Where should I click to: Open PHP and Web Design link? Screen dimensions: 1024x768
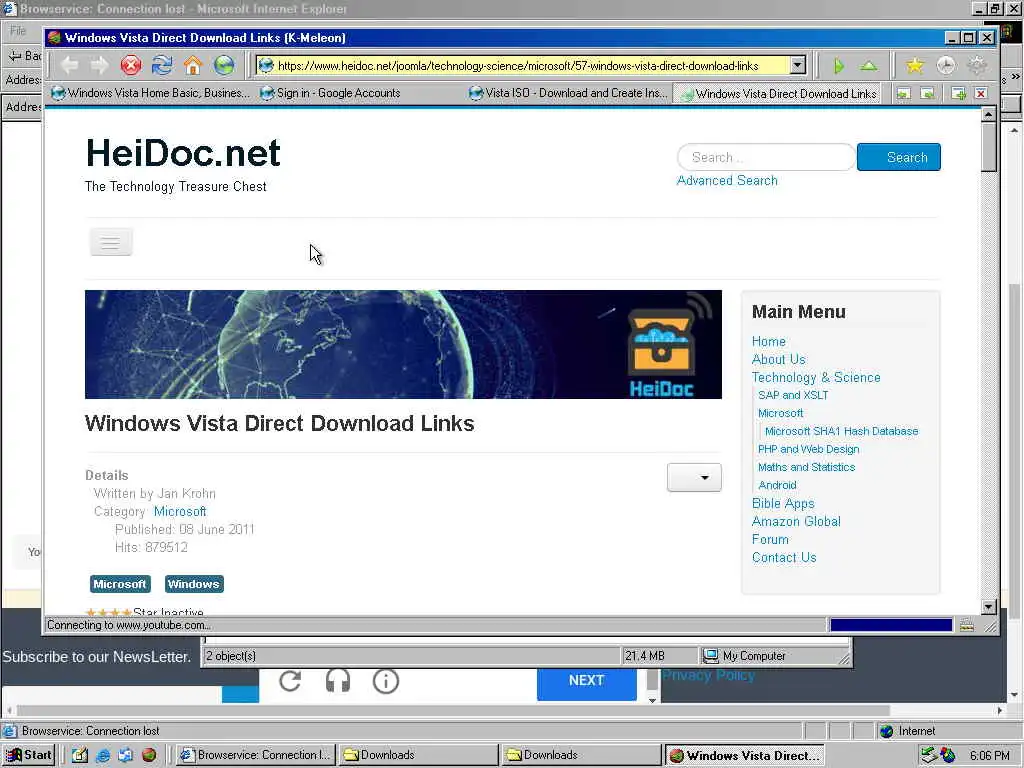(x=808, y=449)
